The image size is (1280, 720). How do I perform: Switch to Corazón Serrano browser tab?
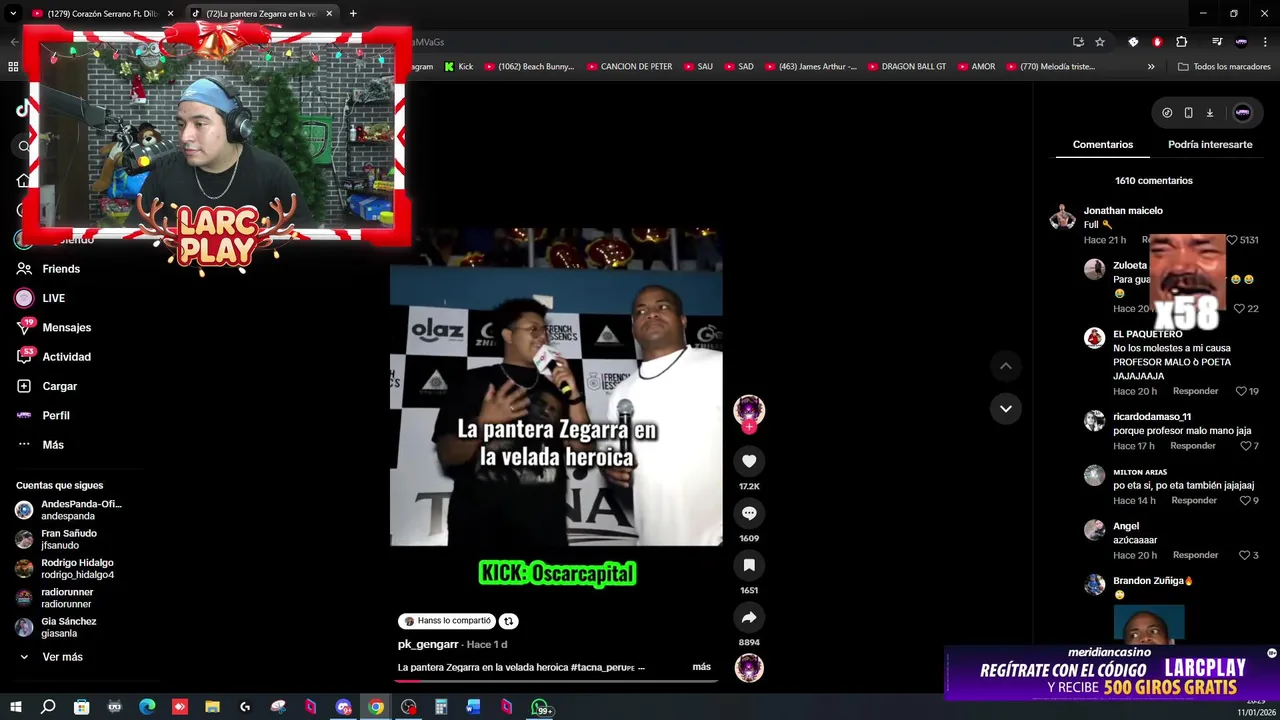pyautogui.click(x=103, y=14)
